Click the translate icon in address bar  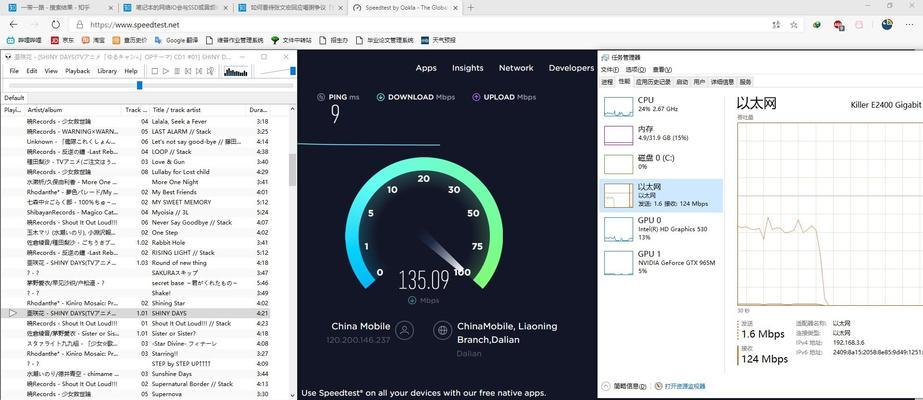(x=777, y=25)
